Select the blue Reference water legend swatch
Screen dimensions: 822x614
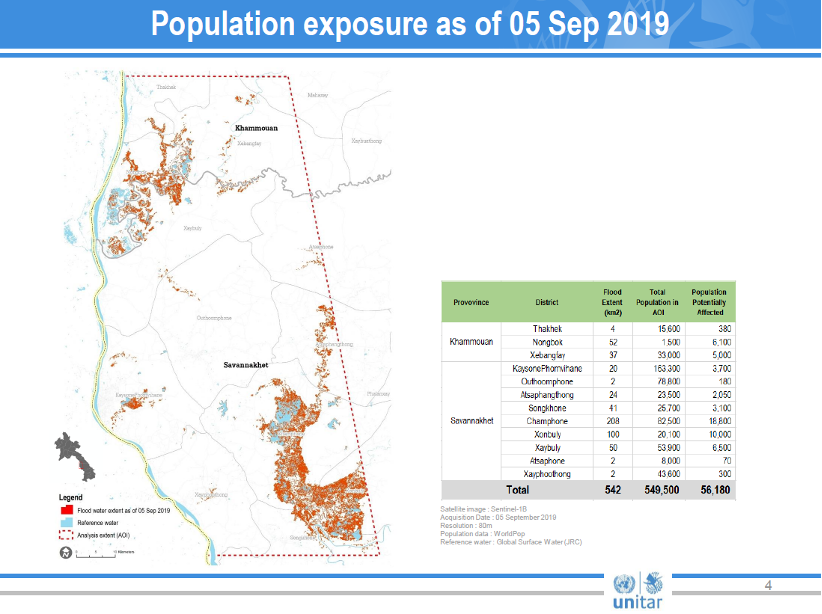point(68,522)
